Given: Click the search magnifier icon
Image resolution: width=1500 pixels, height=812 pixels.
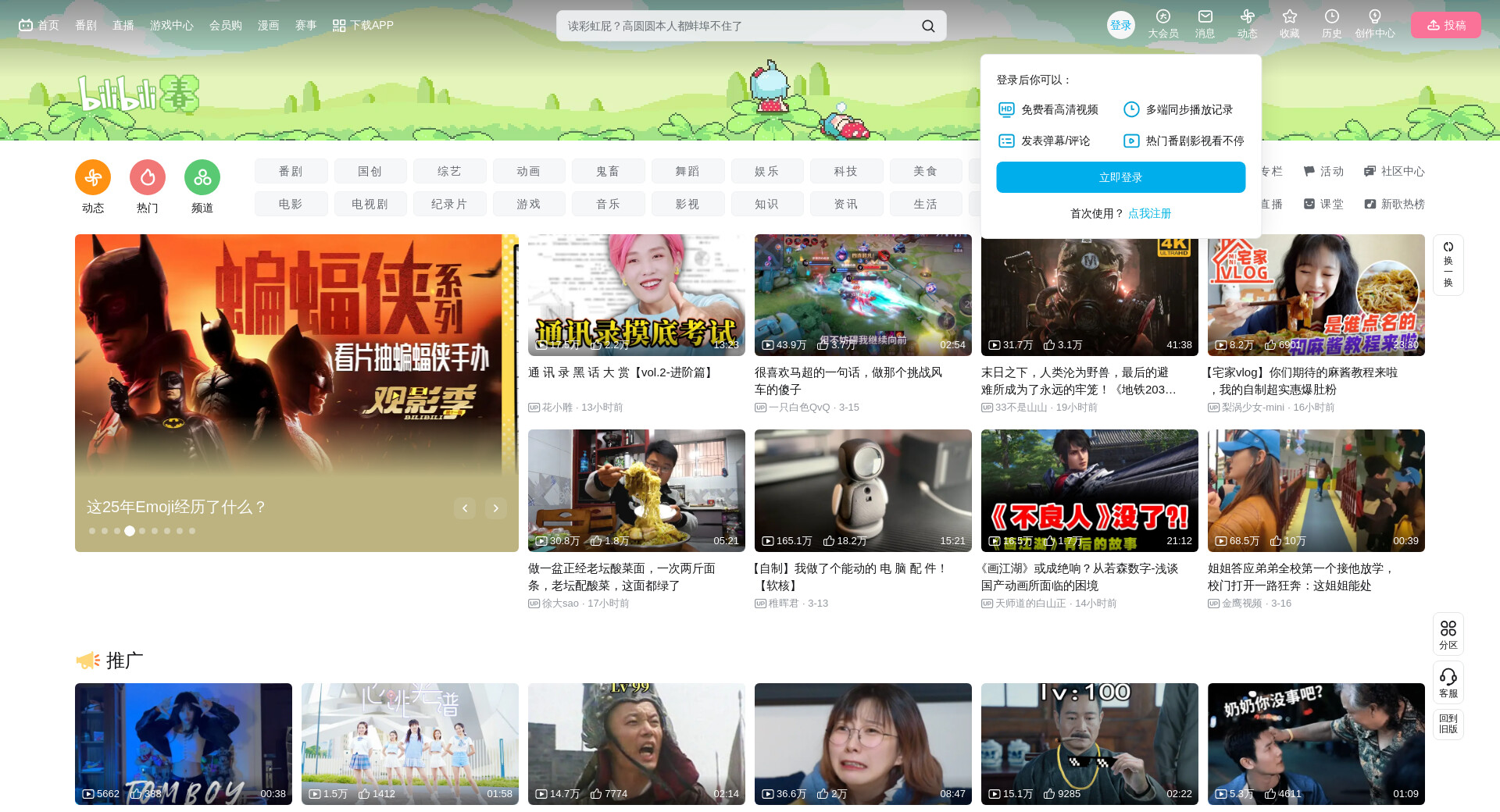Looking at the screenshot, I should pos(928,26).
